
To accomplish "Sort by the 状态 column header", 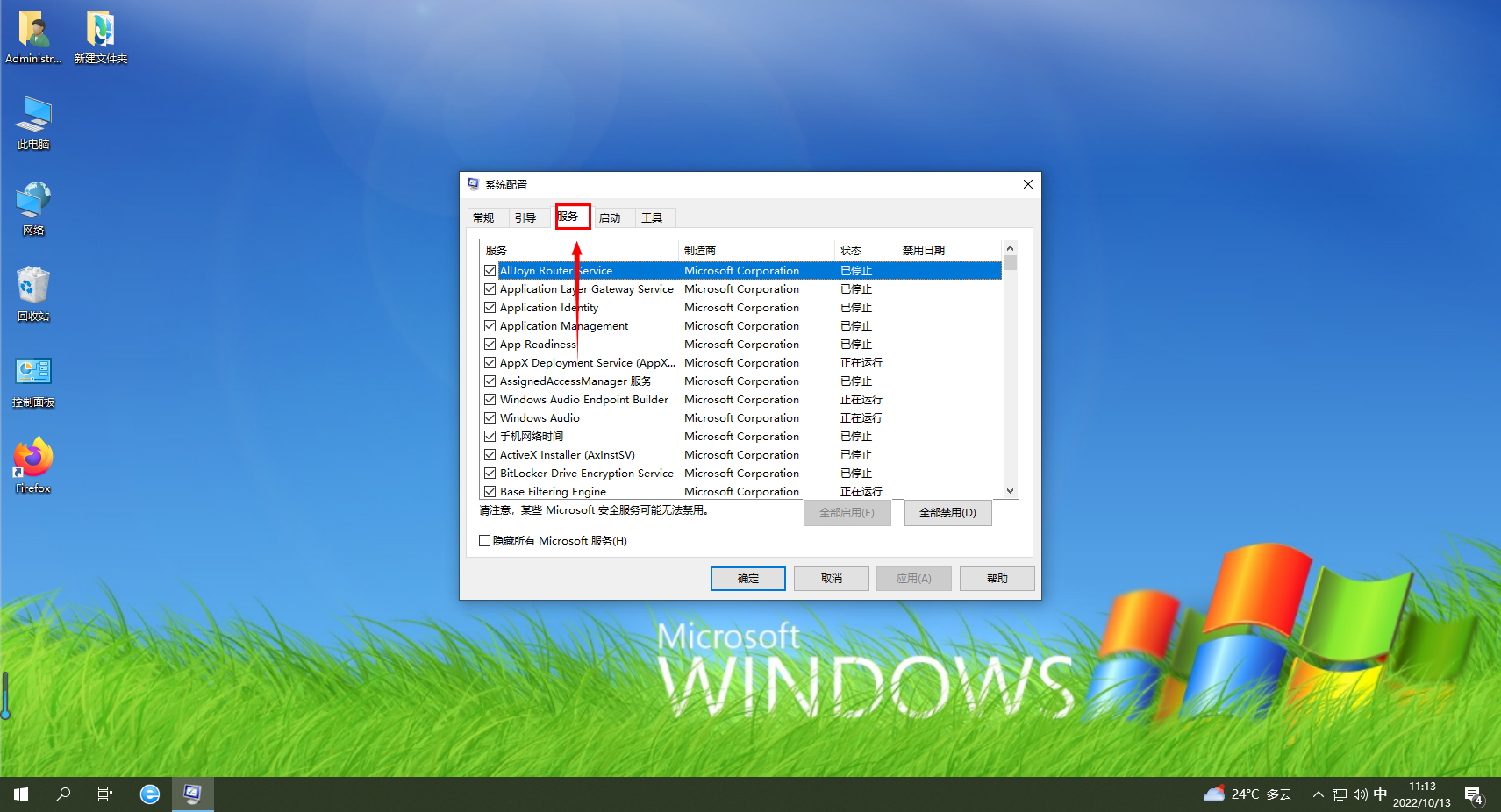I will click(x=865, y=251).
